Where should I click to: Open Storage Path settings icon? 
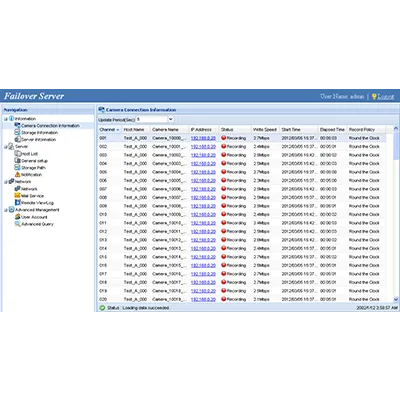coord(17,168)
